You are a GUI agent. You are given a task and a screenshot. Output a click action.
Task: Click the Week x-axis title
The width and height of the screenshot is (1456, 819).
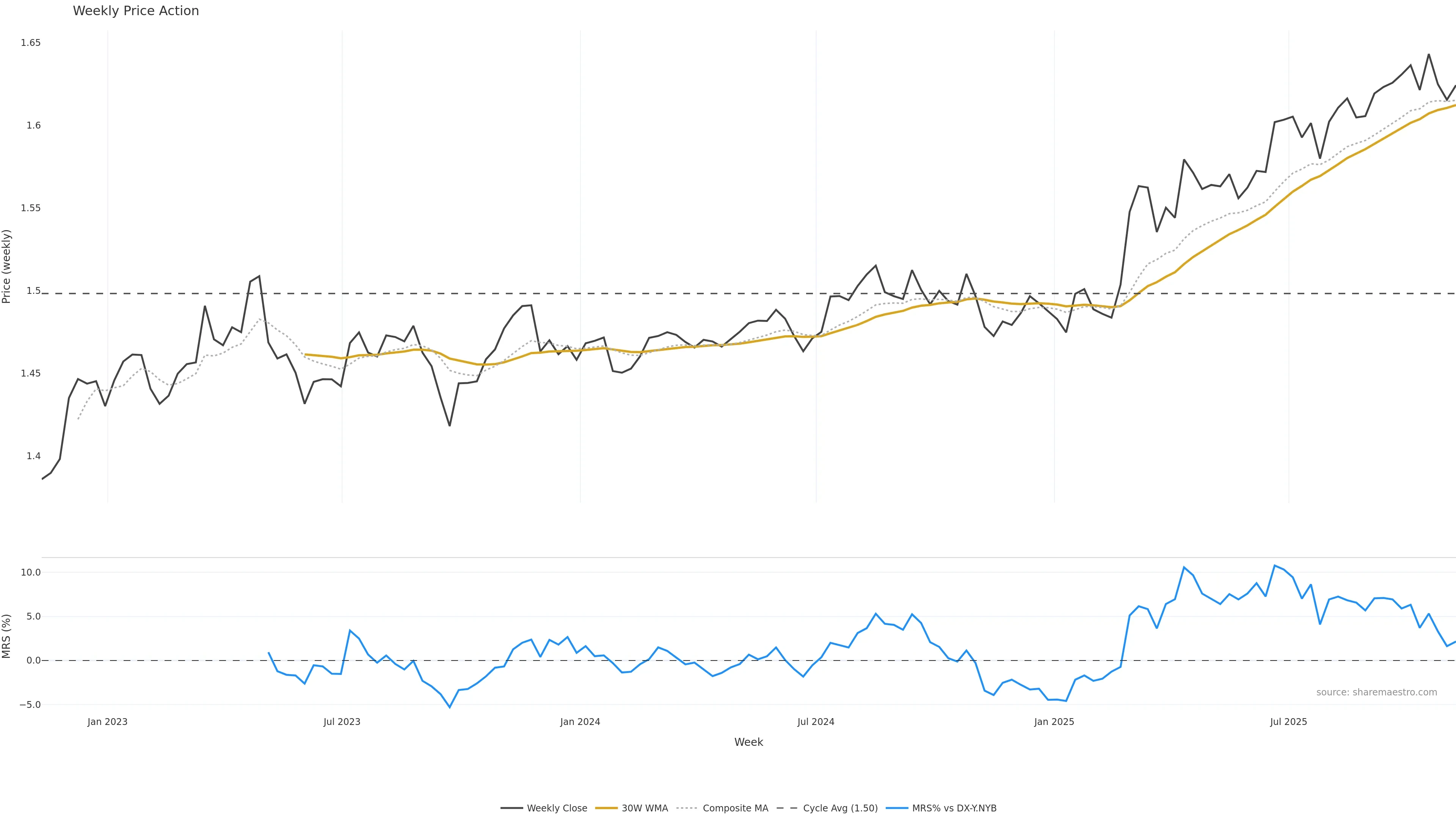tap(748, 742)
